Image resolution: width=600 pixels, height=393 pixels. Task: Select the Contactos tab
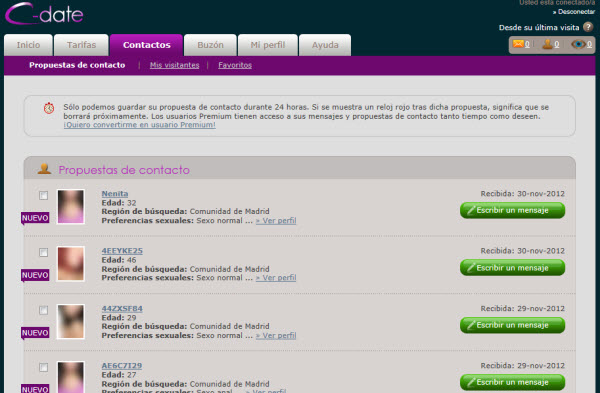(x=147, y=45)
